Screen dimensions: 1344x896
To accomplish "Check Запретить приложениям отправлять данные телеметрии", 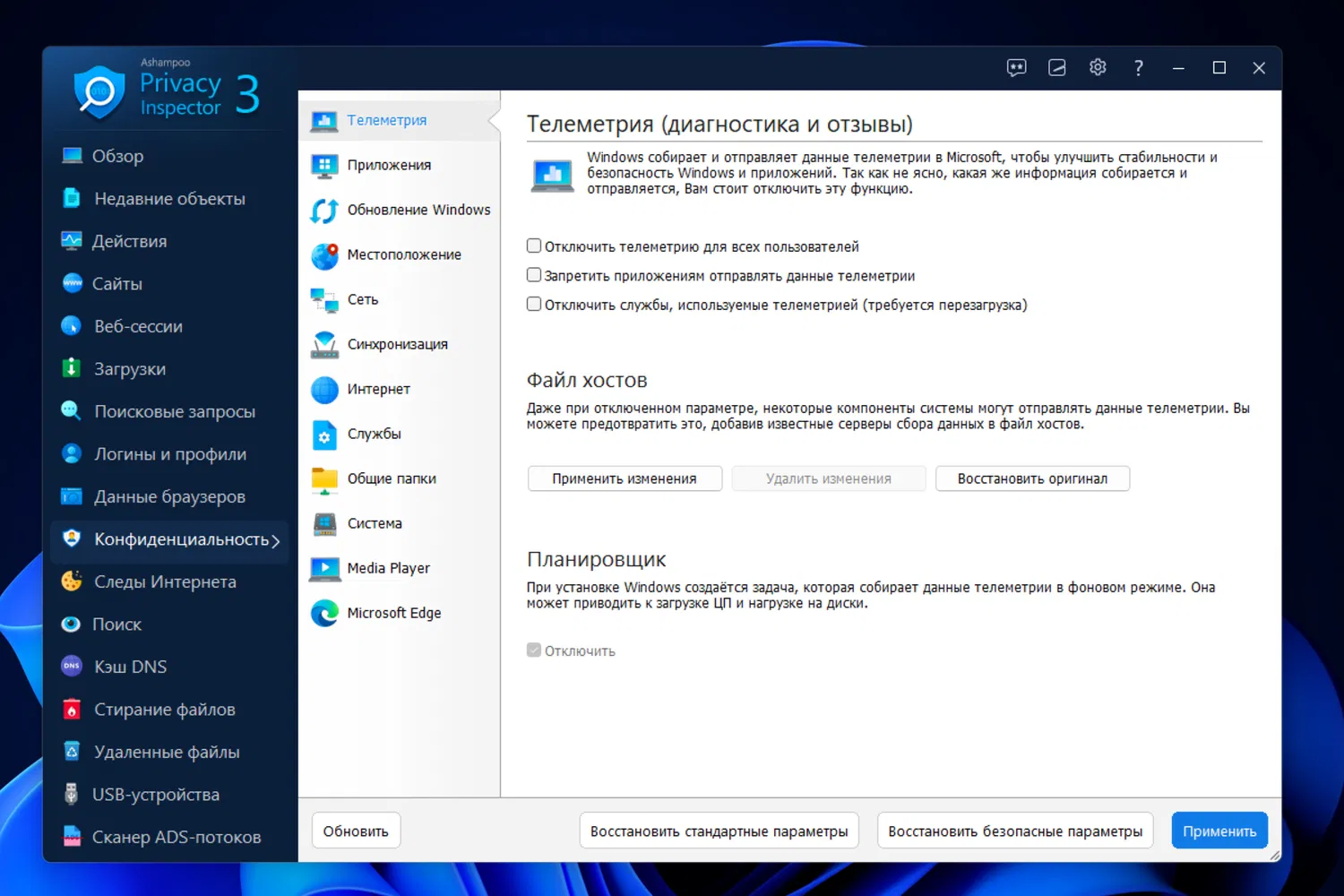I will (x=534, y=275).
